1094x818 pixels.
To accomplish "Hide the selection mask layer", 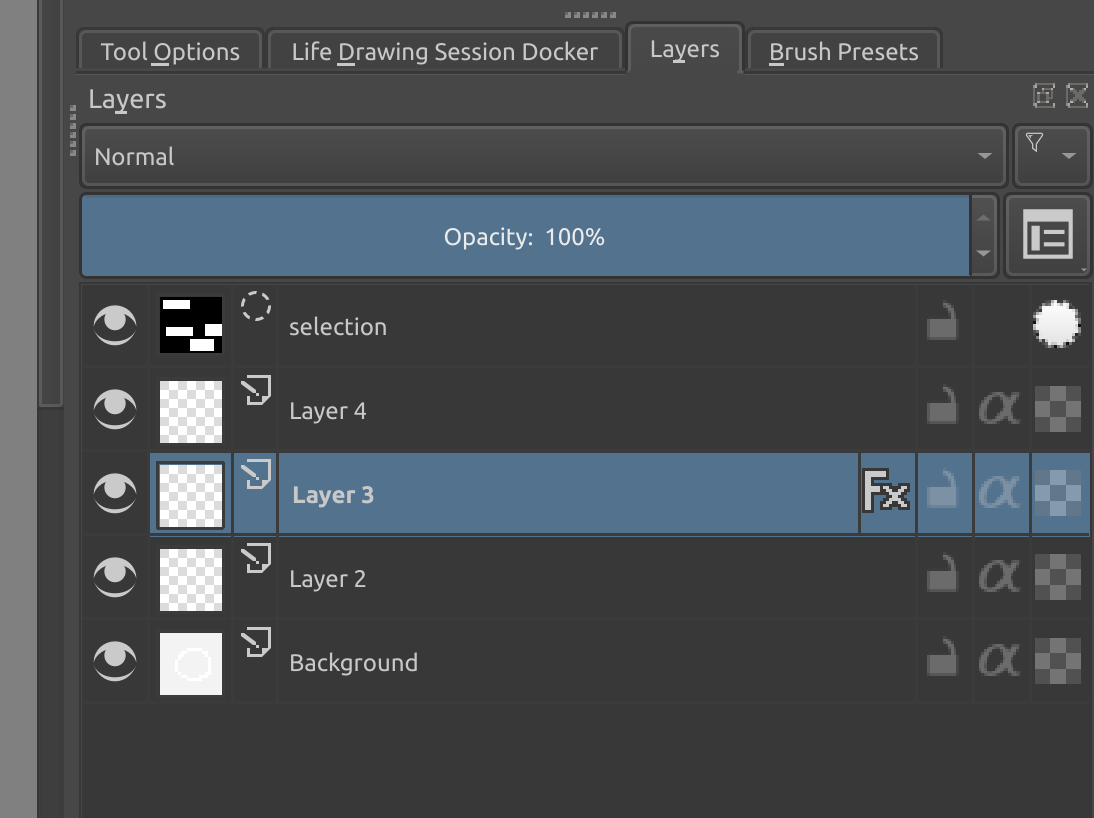I will click(115, 326).
